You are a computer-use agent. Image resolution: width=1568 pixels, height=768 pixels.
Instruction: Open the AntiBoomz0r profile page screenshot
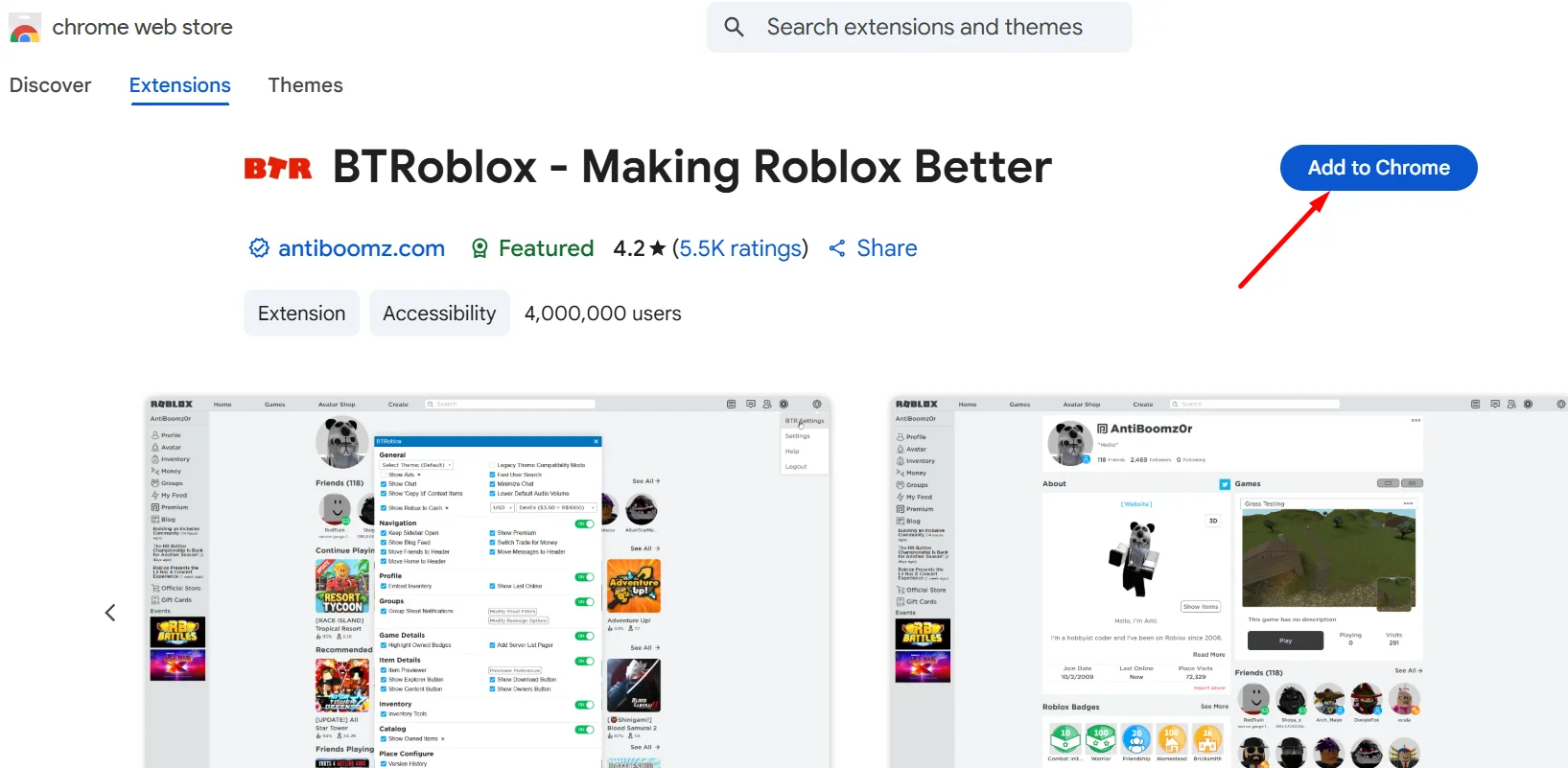point(1228,581)
